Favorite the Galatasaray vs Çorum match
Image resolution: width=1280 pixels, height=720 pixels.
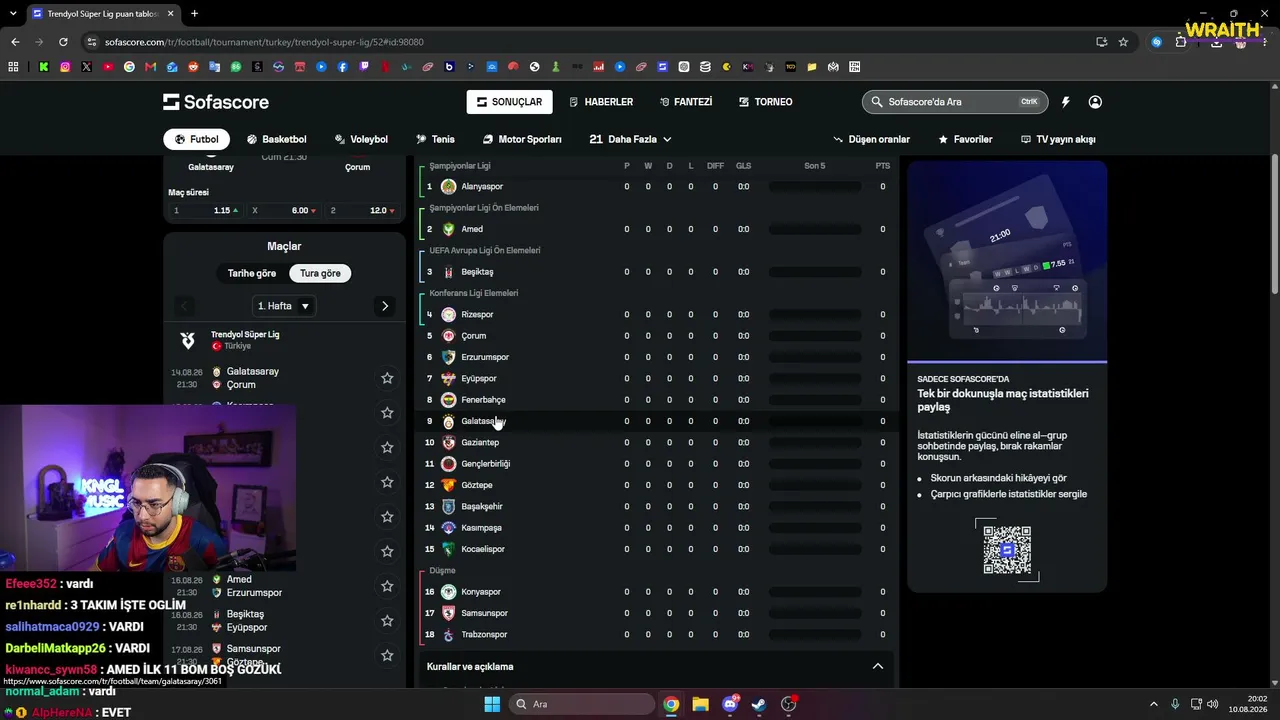point(387,378)
